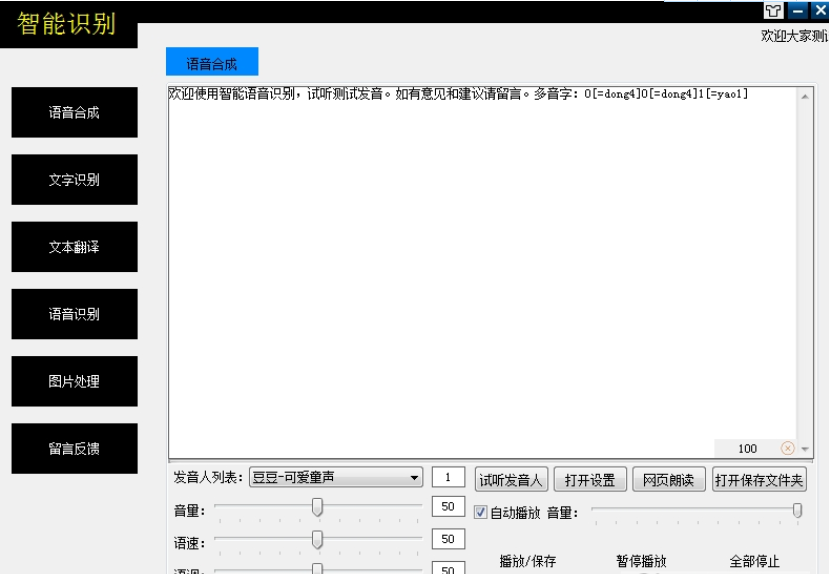The image size is (829, 574).
Task: Click the text area scroll-up arrow
Action: coord(805,96)
